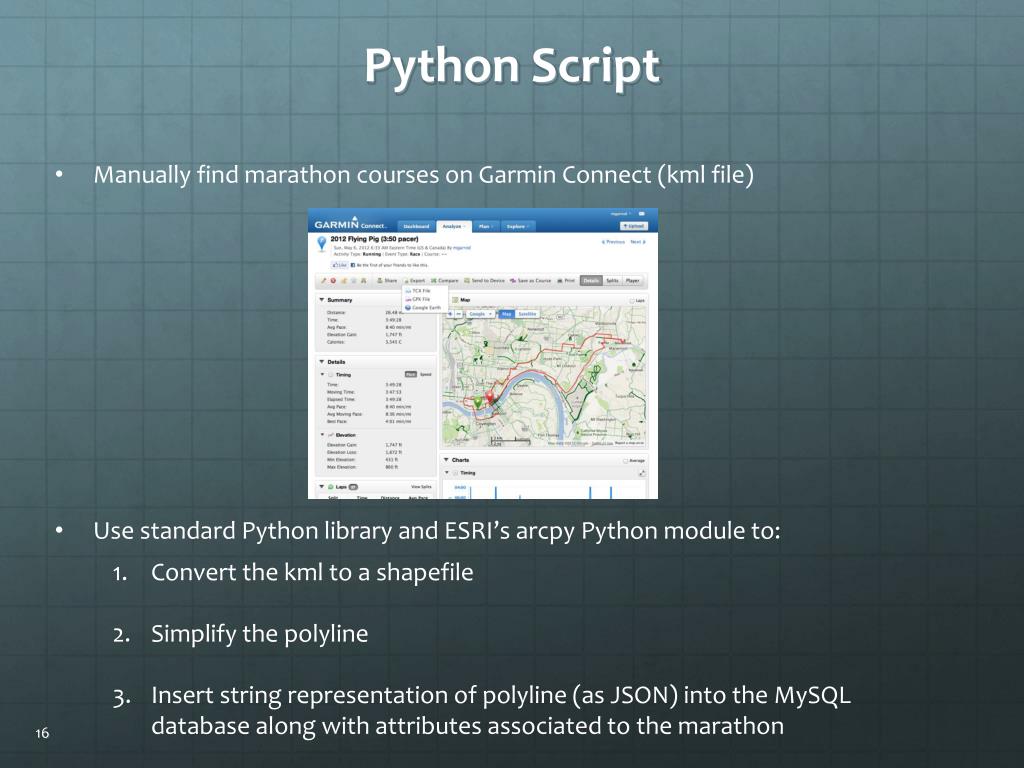Click the View Splits link
The width and height of the screenshot is (1024, 768).
click(421, 487)
